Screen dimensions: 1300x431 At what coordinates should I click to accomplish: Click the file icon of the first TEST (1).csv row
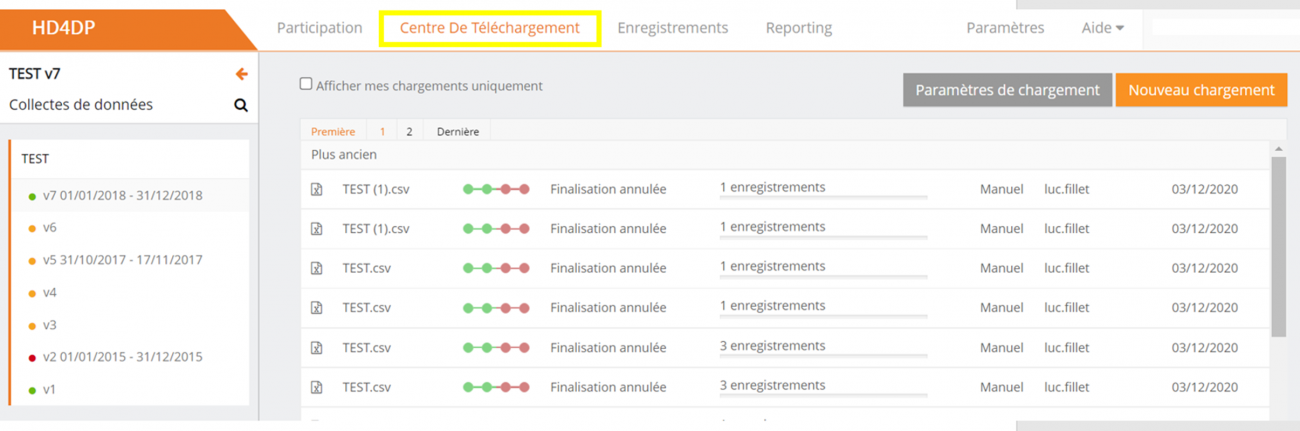(x=317, y=189)
